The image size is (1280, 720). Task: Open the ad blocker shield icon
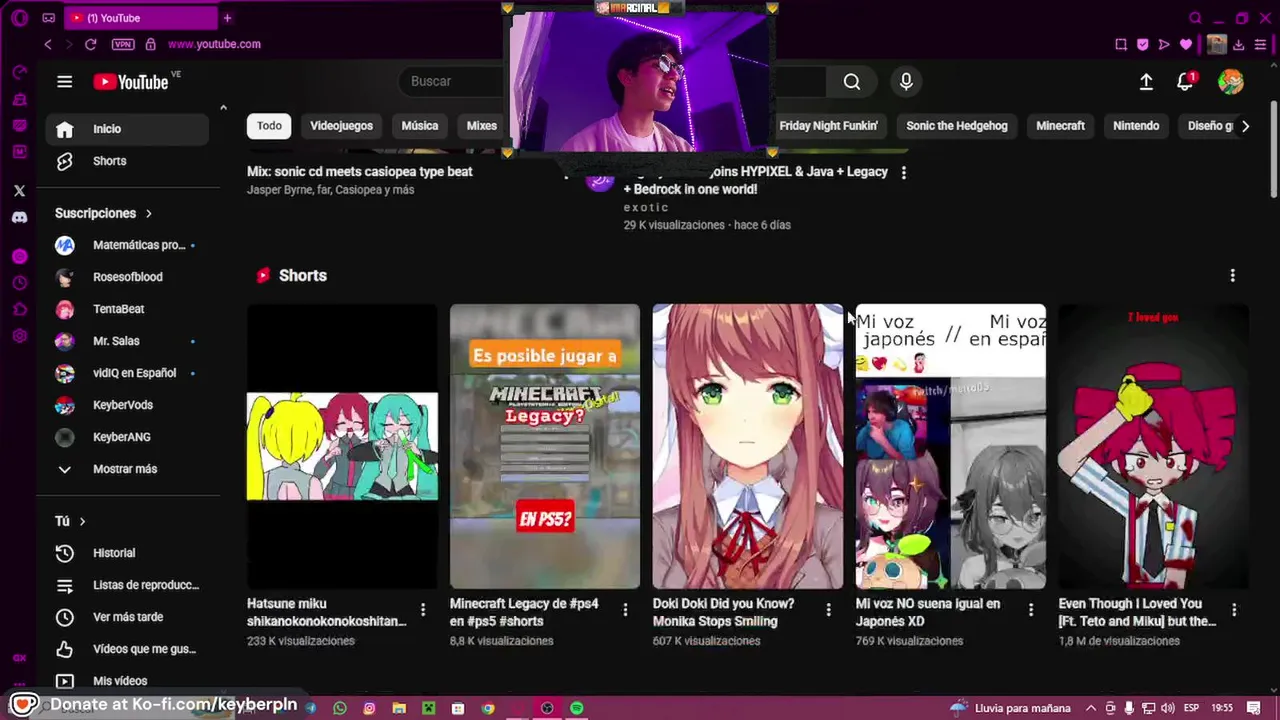pos(1143,44)
